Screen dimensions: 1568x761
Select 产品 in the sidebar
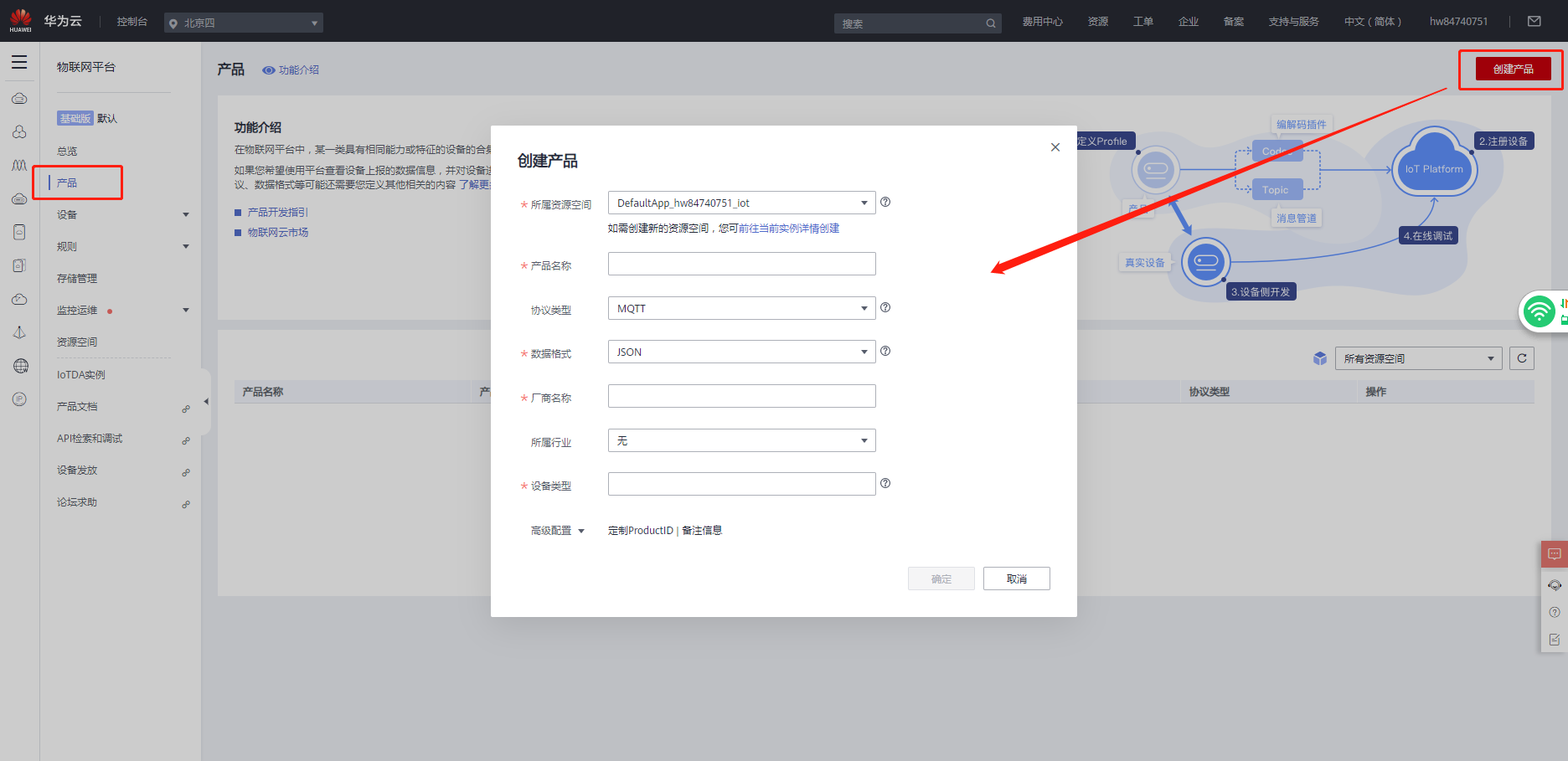67,183
